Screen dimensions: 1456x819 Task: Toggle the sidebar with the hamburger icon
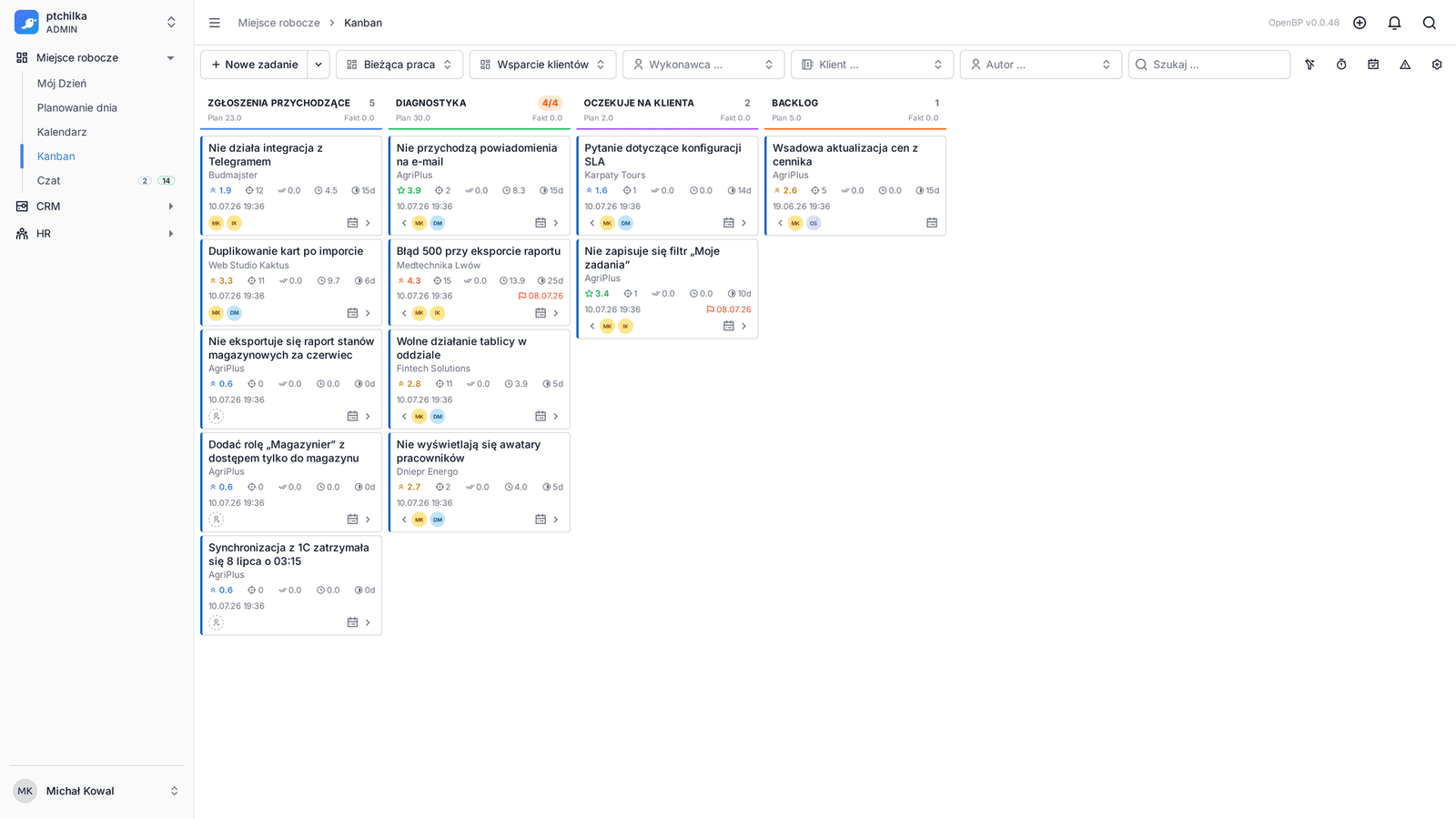pyautogui.click(x=215, y=23)
